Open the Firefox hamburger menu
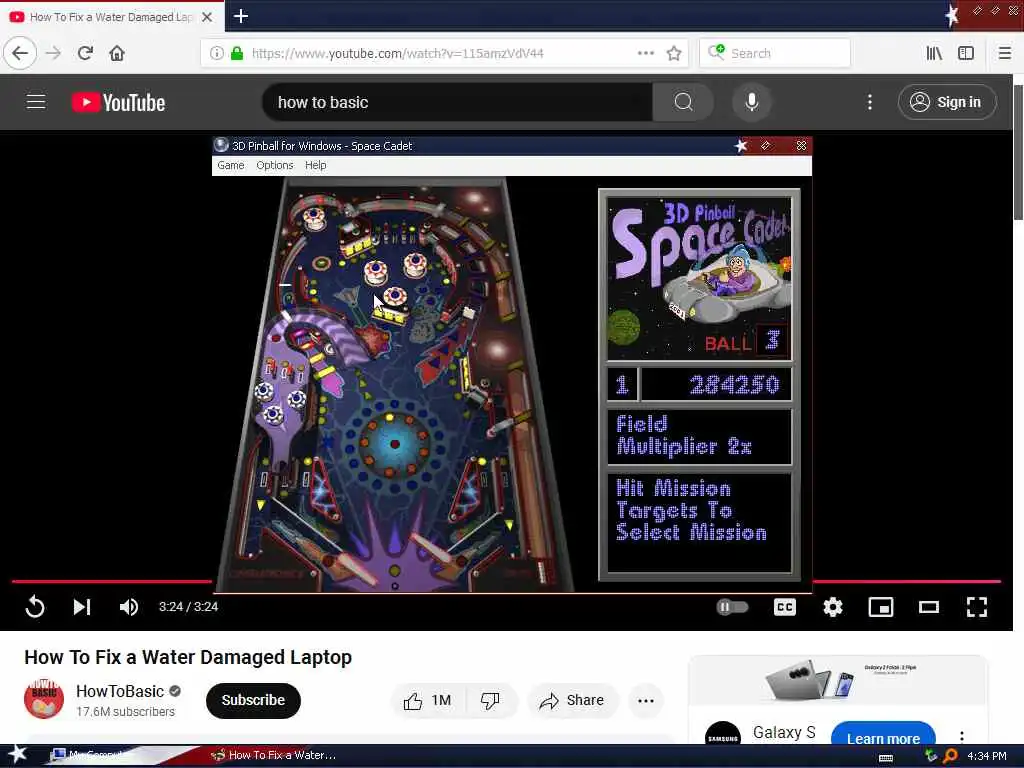Viewport: 1024px width, 768px height. click(x=1004, y=53)
